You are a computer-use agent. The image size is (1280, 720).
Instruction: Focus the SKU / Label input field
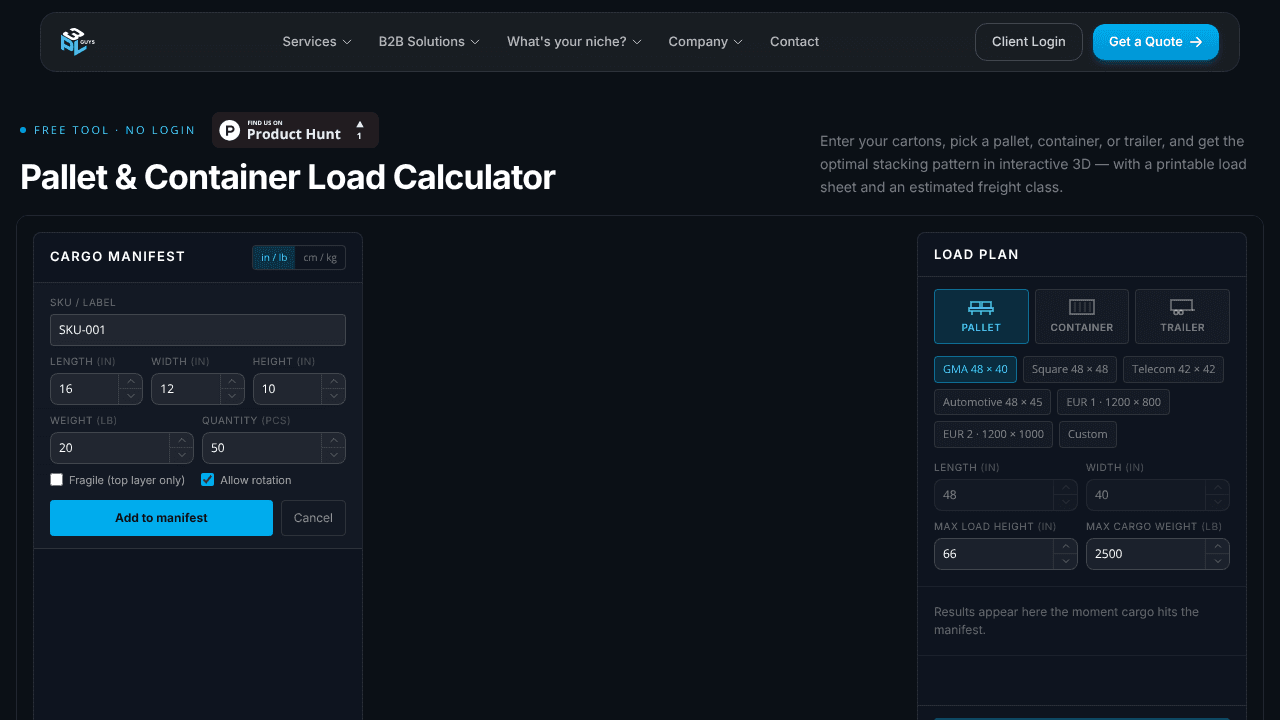pos(198,330)
